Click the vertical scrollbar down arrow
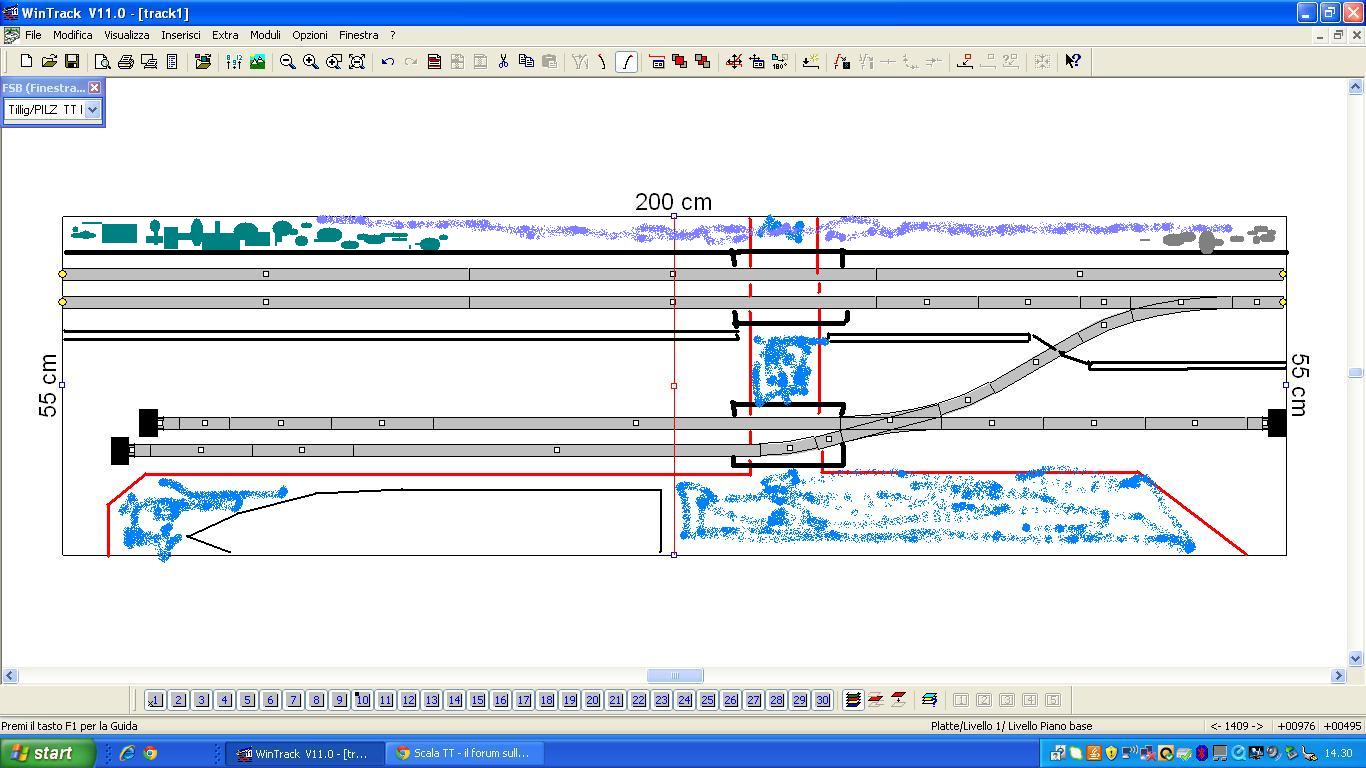Screen dimensions: 1366x768 pos(1356,659)
